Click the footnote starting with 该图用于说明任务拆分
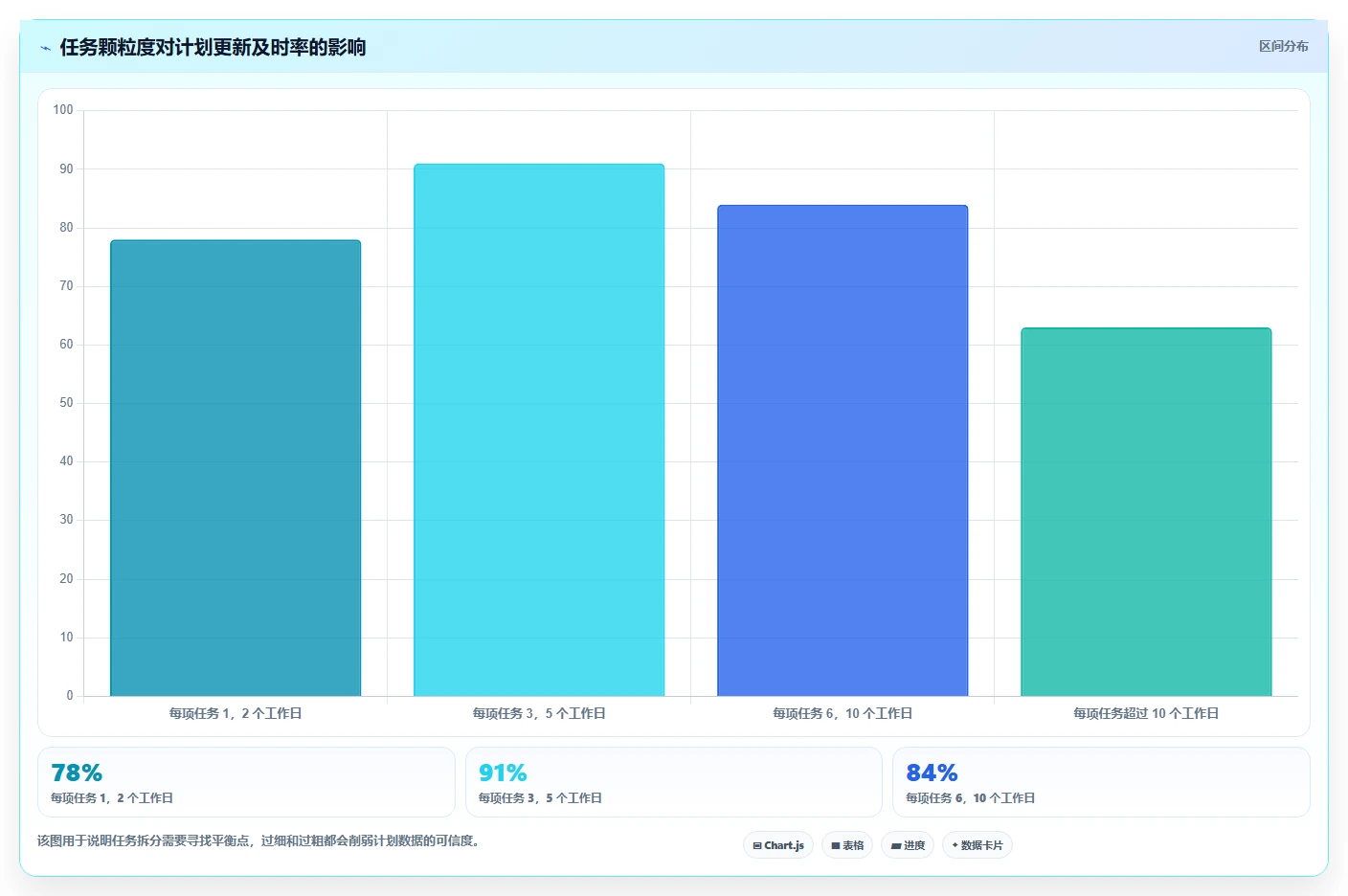Screen dimensions: 1348x896 click(x=258, y=840)
